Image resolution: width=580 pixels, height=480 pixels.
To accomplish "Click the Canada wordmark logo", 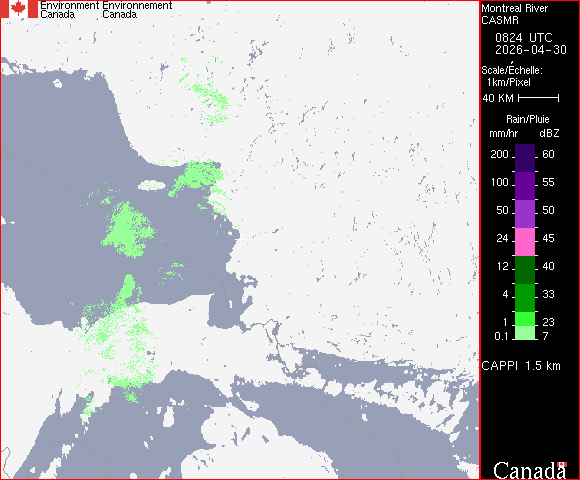I will pos(530,470).
